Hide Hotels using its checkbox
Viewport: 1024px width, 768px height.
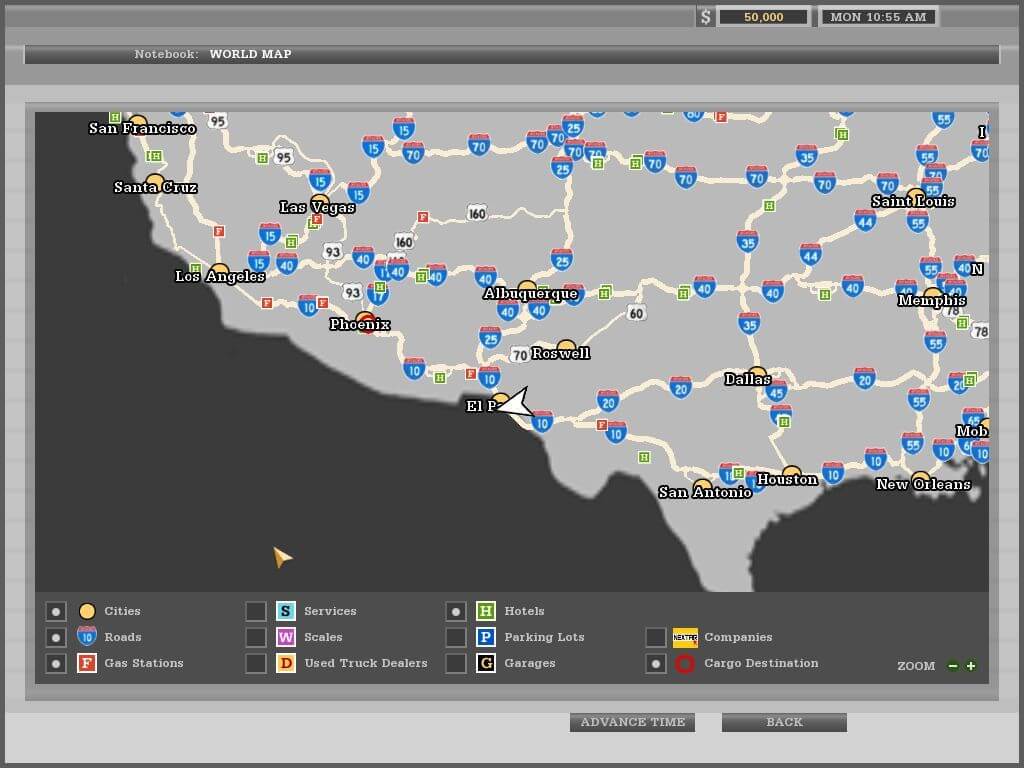(456, 611)
